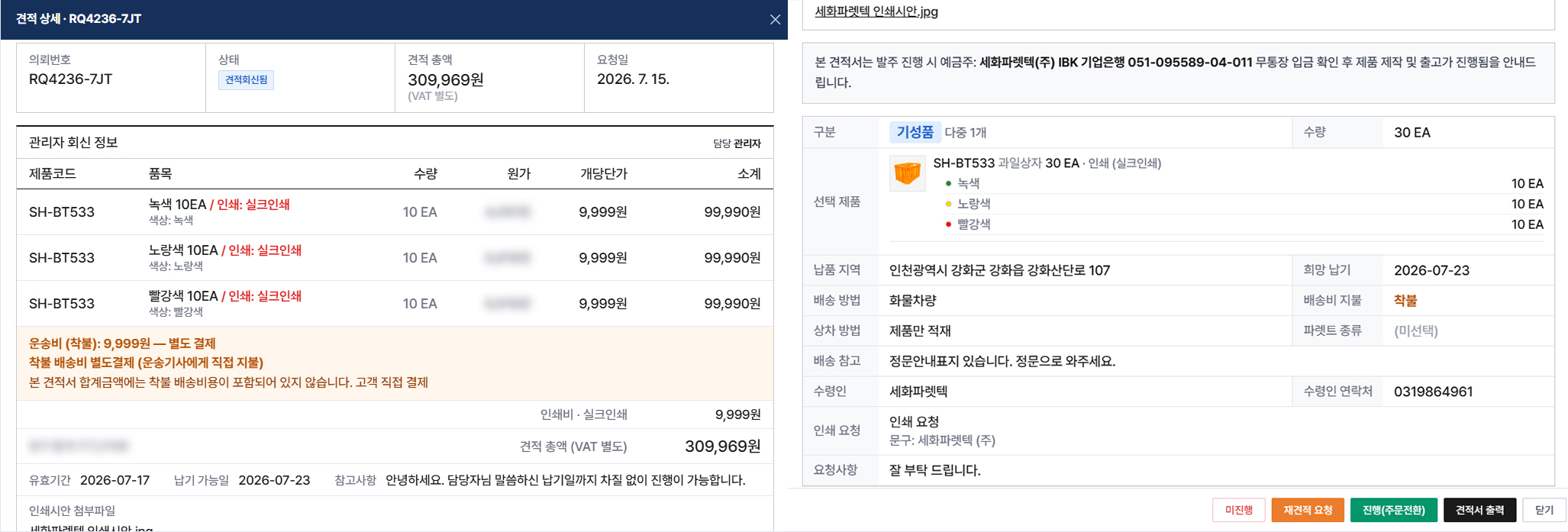
Task: Select the 배송 참고 note 정문안내표지
Action: pos(1002,361)
